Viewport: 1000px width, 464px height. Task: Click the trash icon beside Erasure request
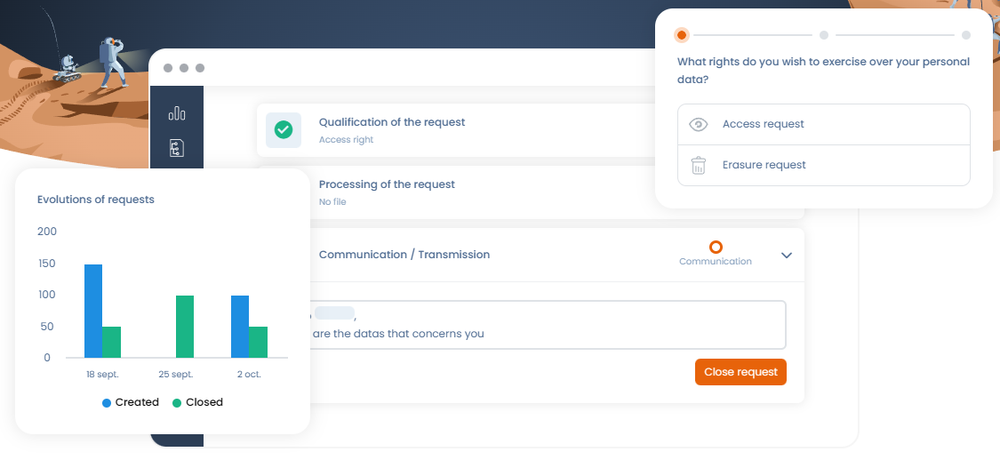[699, 165]
